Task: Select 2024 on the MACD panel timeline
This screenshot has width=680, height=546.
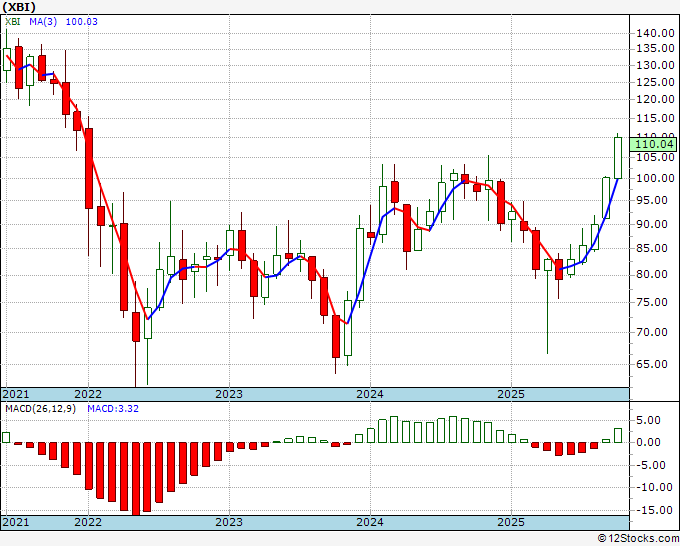Action: point(370,522)
